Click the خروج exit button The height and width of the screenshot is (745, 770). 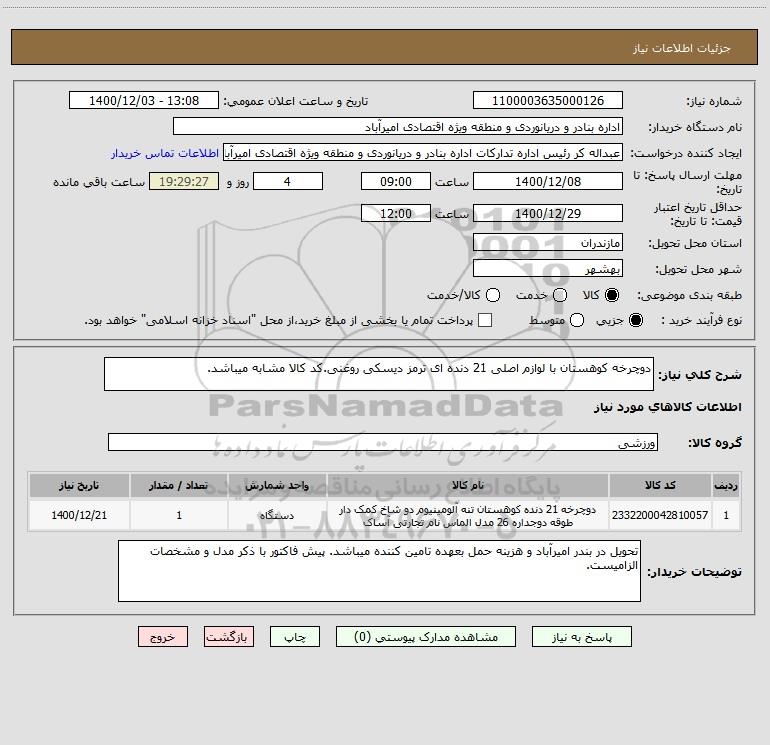(163, 636)
